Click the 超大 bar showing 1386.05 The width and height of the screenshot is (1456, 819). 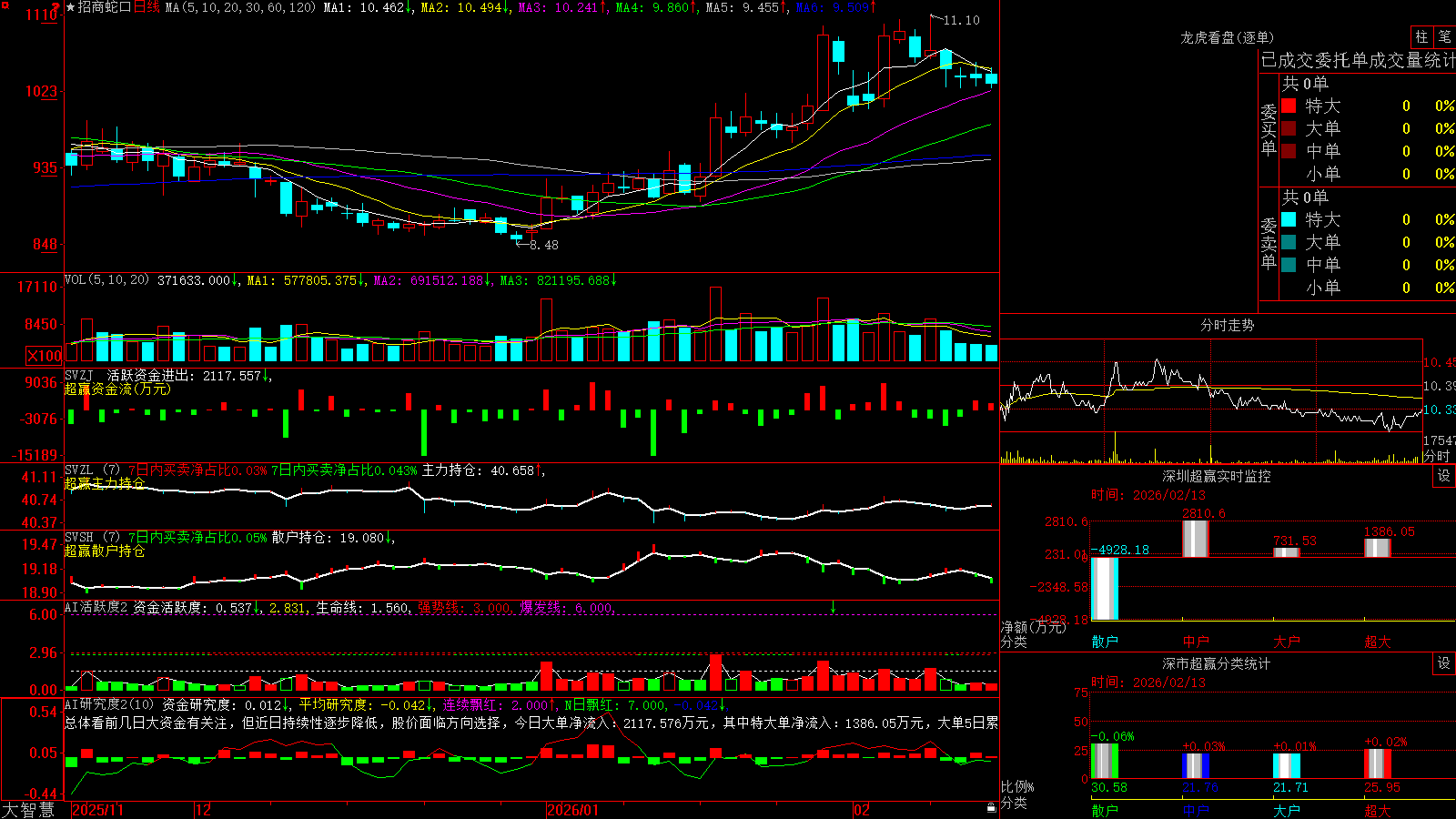pyautogui.click(x=1378, y=548)
